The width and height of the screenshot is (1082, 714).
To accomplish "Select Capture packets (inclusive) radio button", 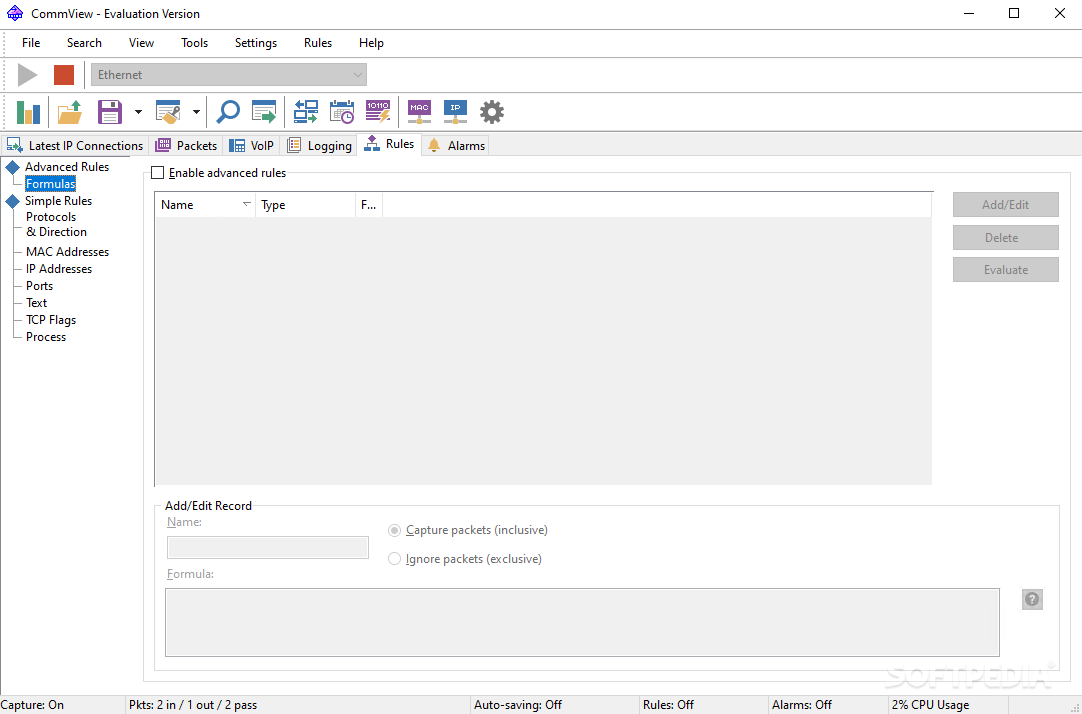I will (x=394, y=530).
